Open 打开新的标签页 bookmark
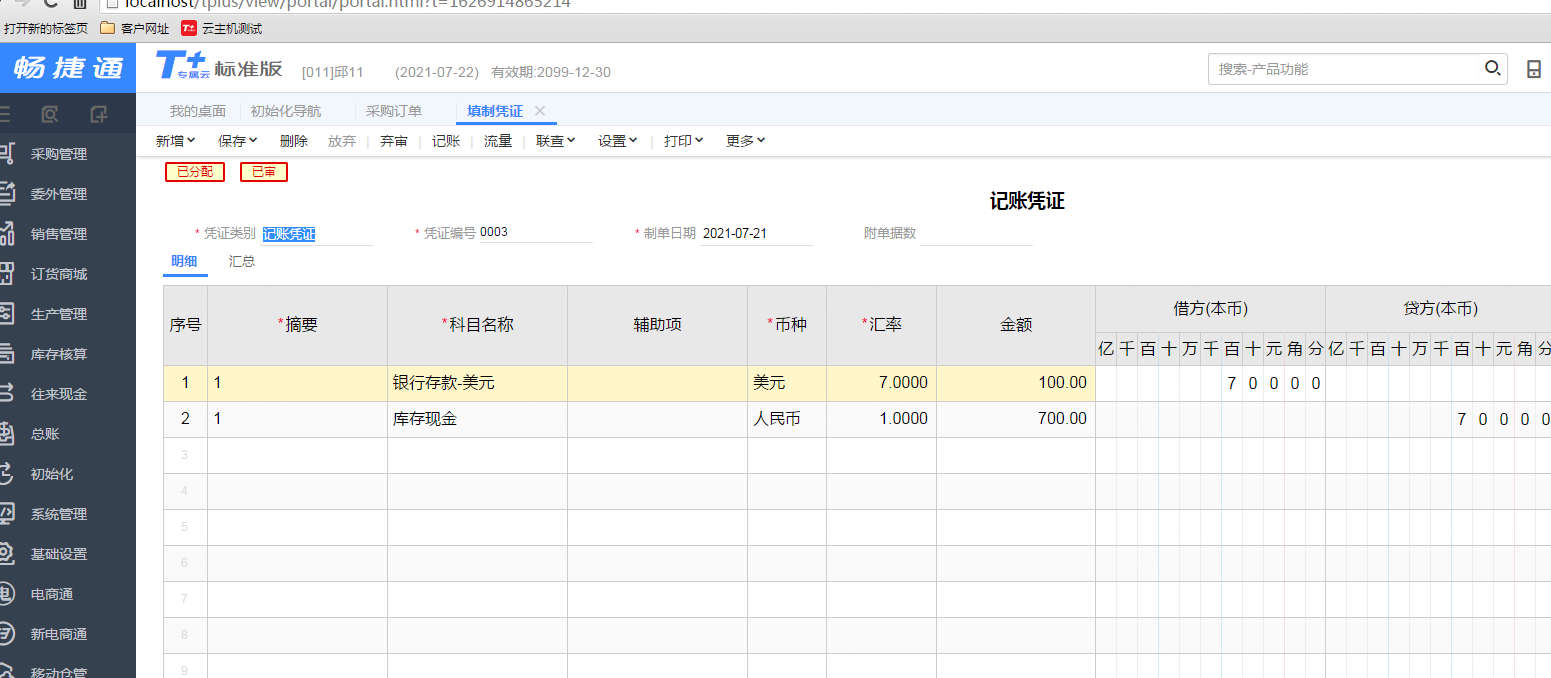The width and height of the screenshot is (1551, 678). tap(46, 29)
